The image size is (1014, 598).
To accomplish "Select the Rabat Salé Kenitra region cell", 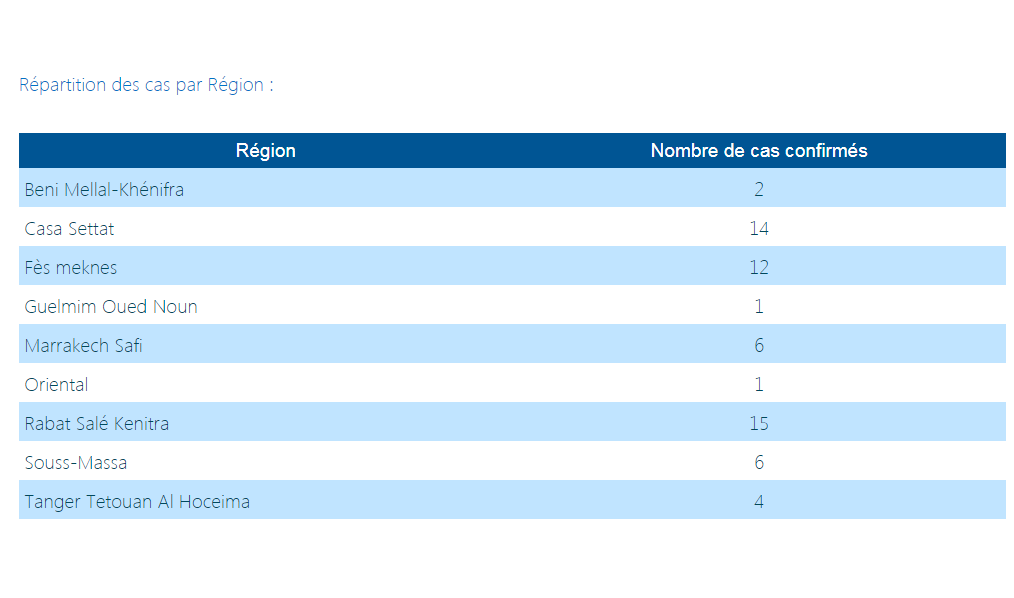I will point(97,424).
